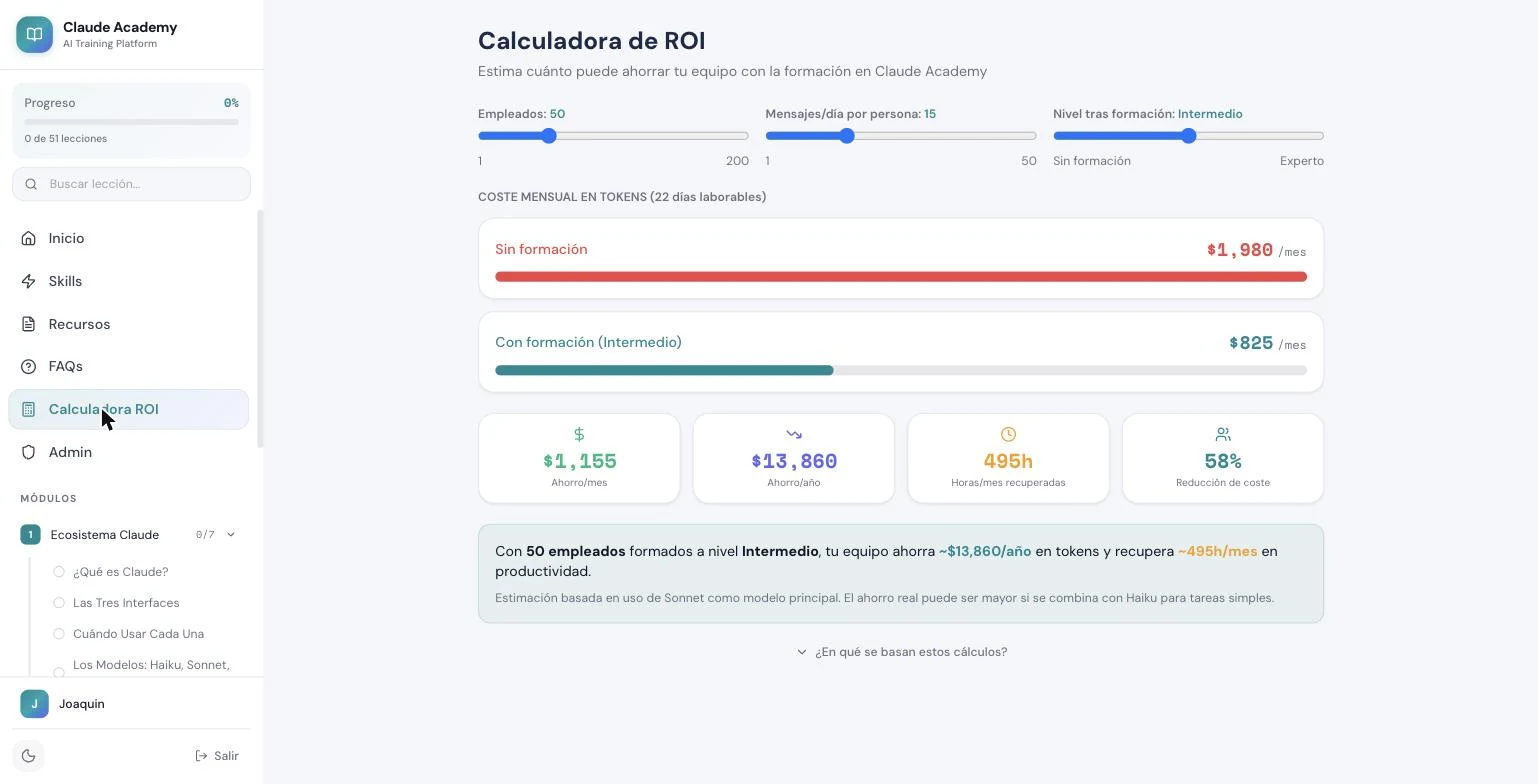Mark the '¿Qué es Claude?' lesson circle
Screen dimensions: 1538x784
click(x=59, y=572)
